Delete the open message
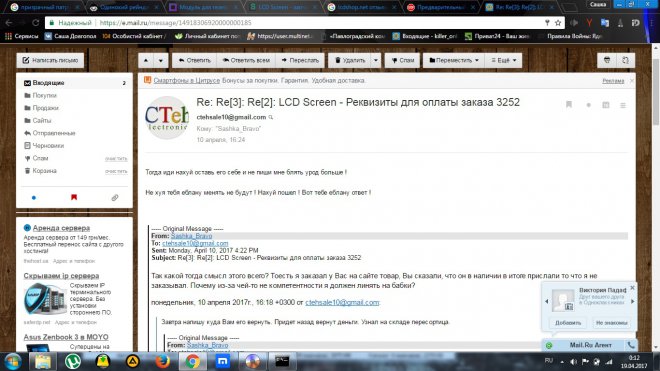 click(349, 60)
